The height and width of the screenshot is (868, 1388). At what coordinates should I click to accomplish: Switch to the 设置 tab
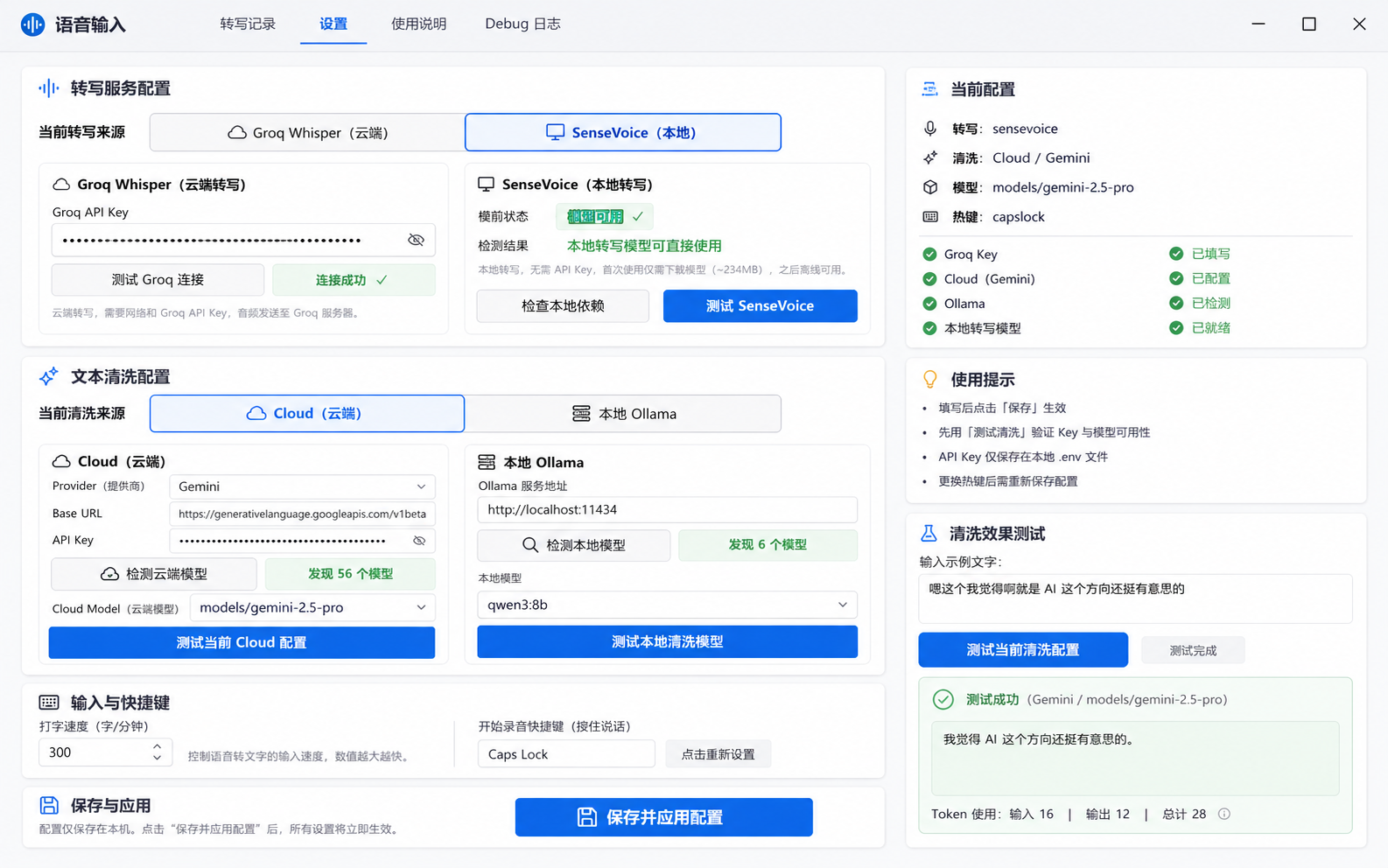[x=333, y=24]
